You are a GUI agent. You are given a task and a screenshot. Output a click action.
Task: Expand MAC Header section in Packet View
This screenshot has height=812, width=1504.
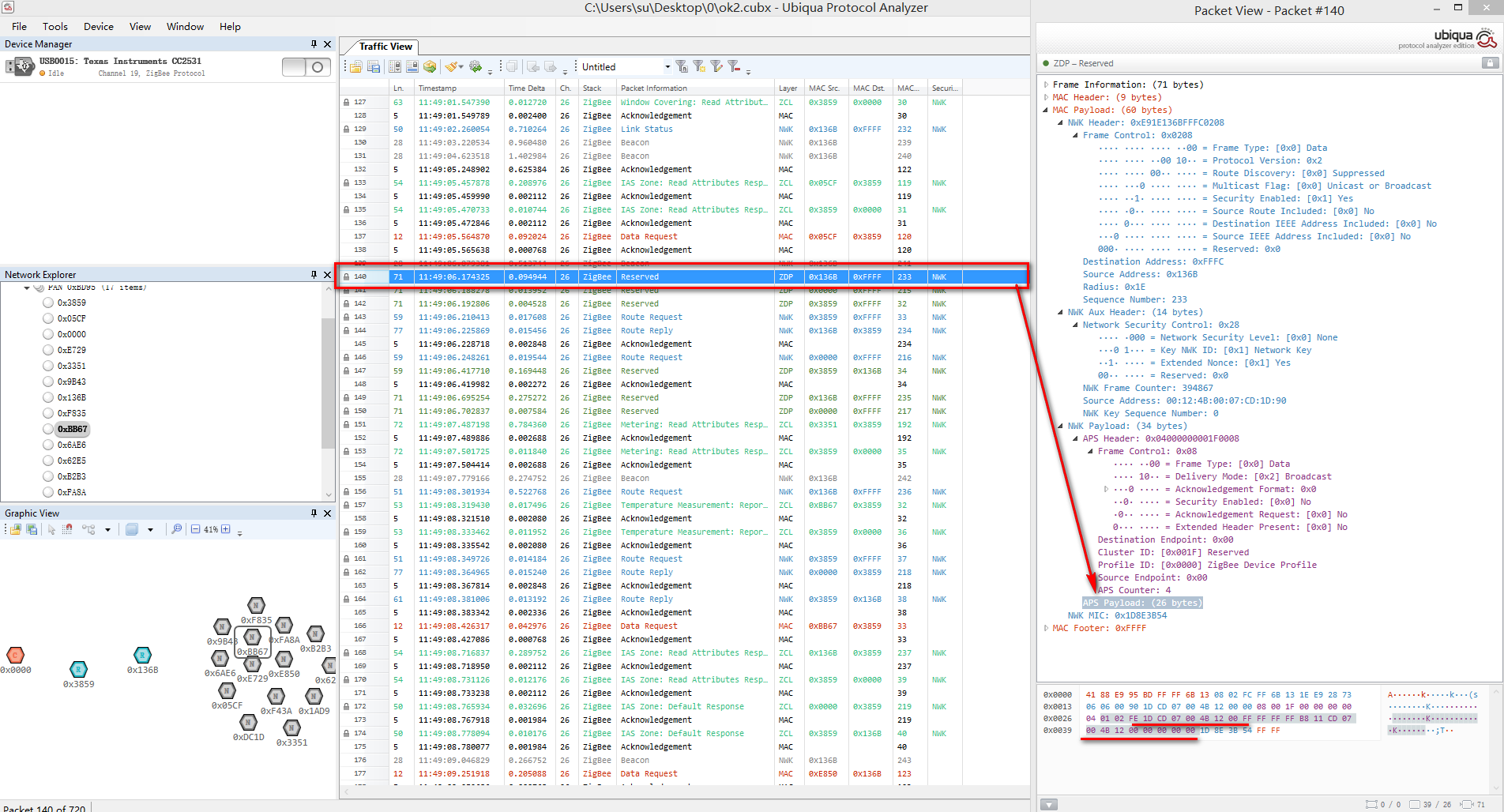coord(1046,97)
